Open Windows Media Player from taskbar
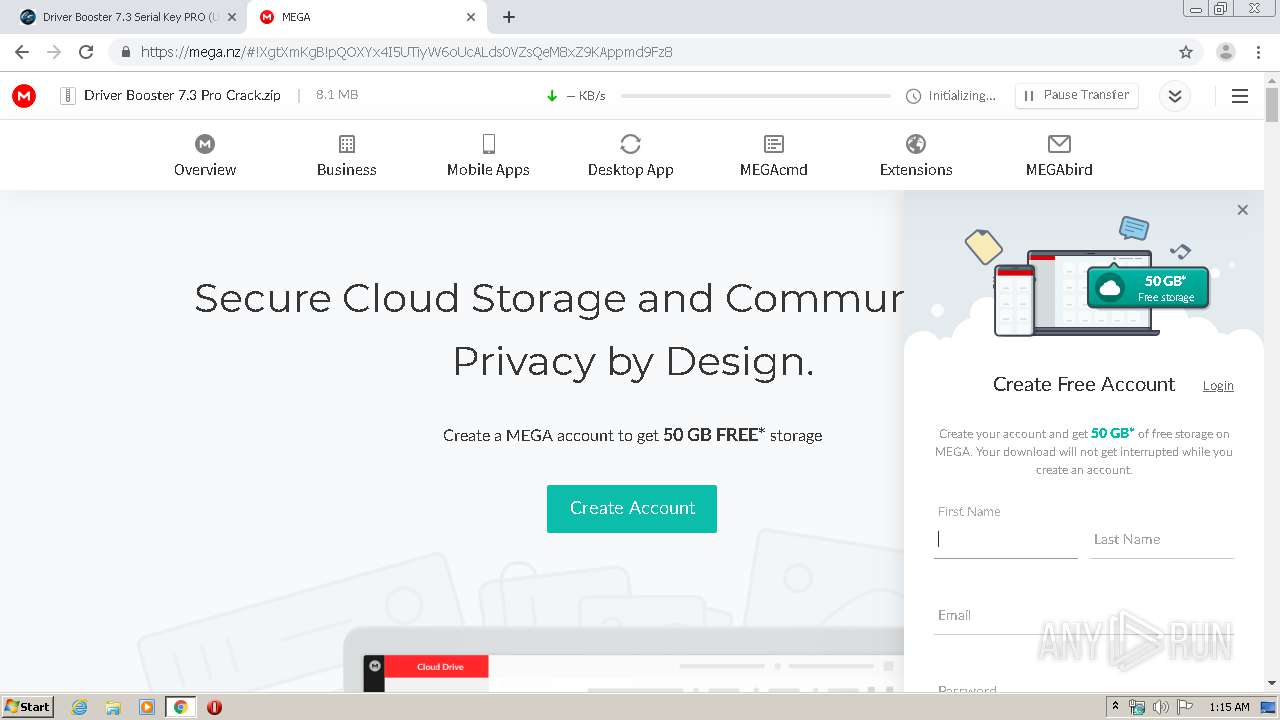 147,707
